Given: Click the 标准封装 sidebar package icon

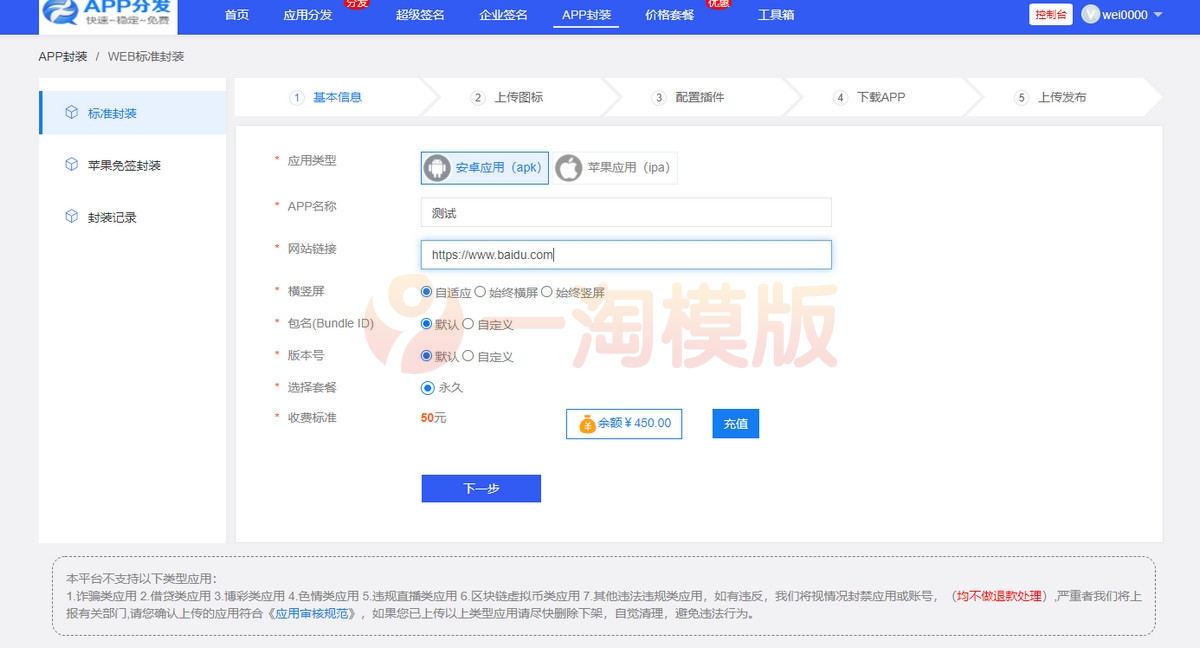Looking at the screenshot, I should (70, 113).
